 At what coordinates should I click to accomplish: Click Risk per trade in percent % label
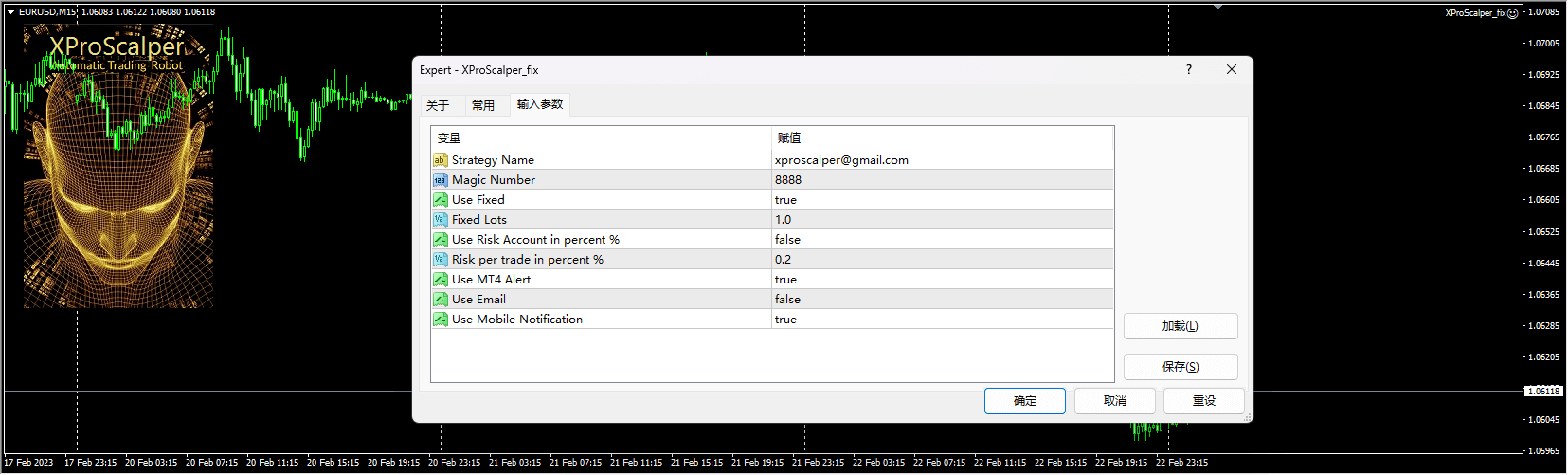[528, 260]
